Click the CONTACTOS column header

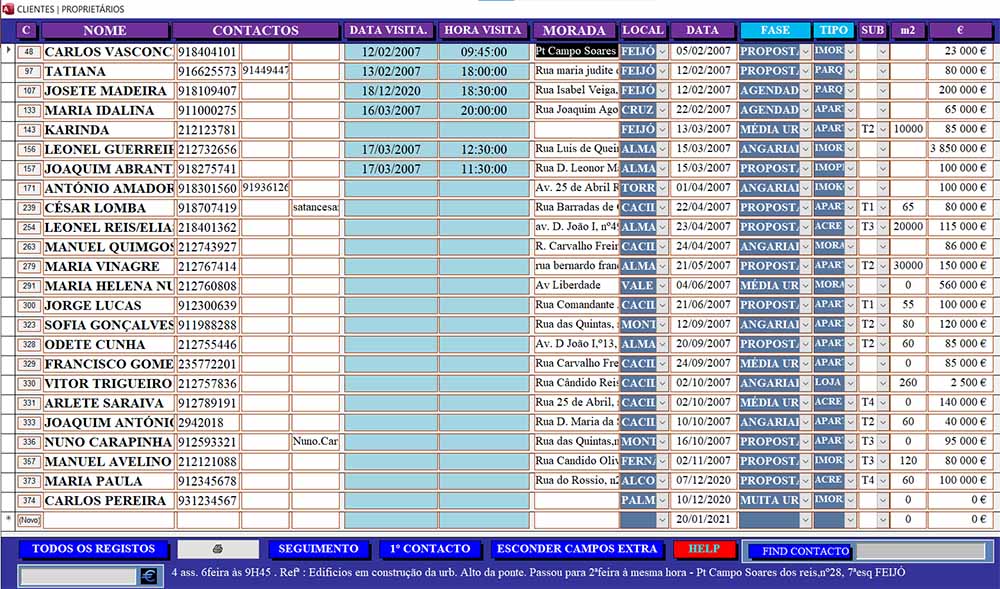click(255, 30)
